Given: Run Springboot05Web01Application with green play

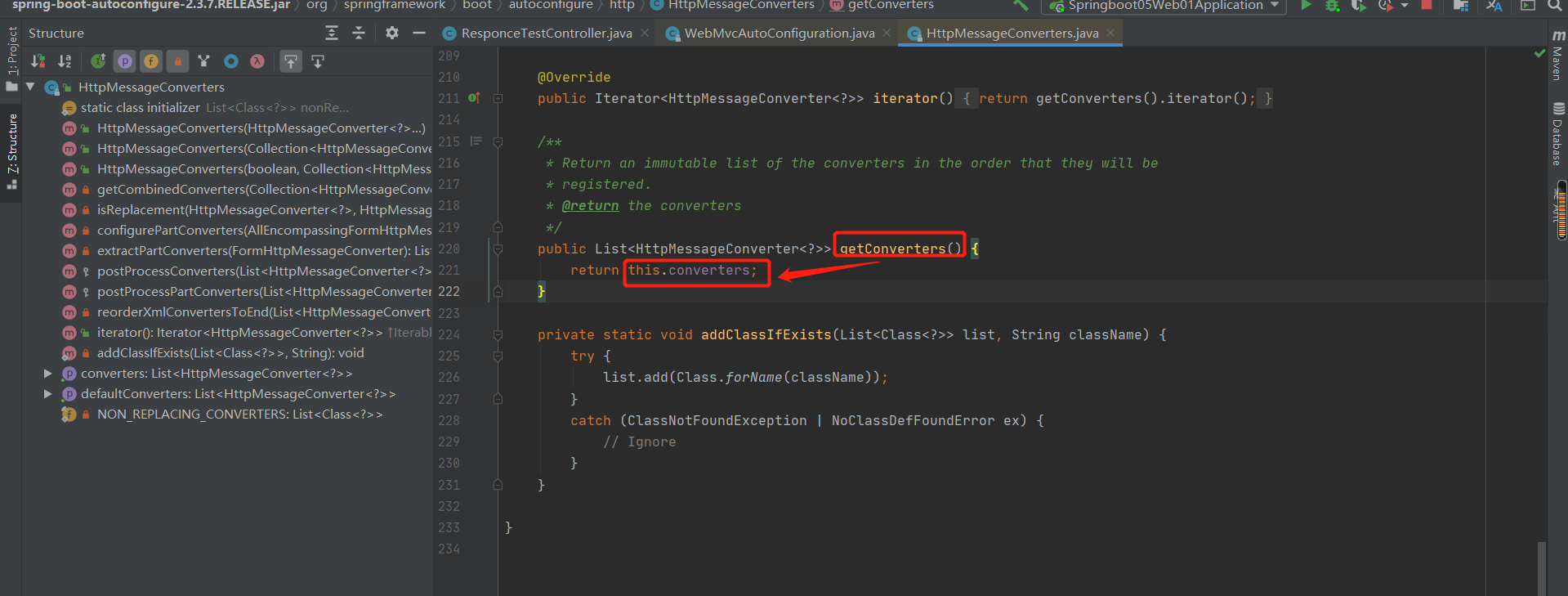Looking at the screenshot, I should (1306, 5).
